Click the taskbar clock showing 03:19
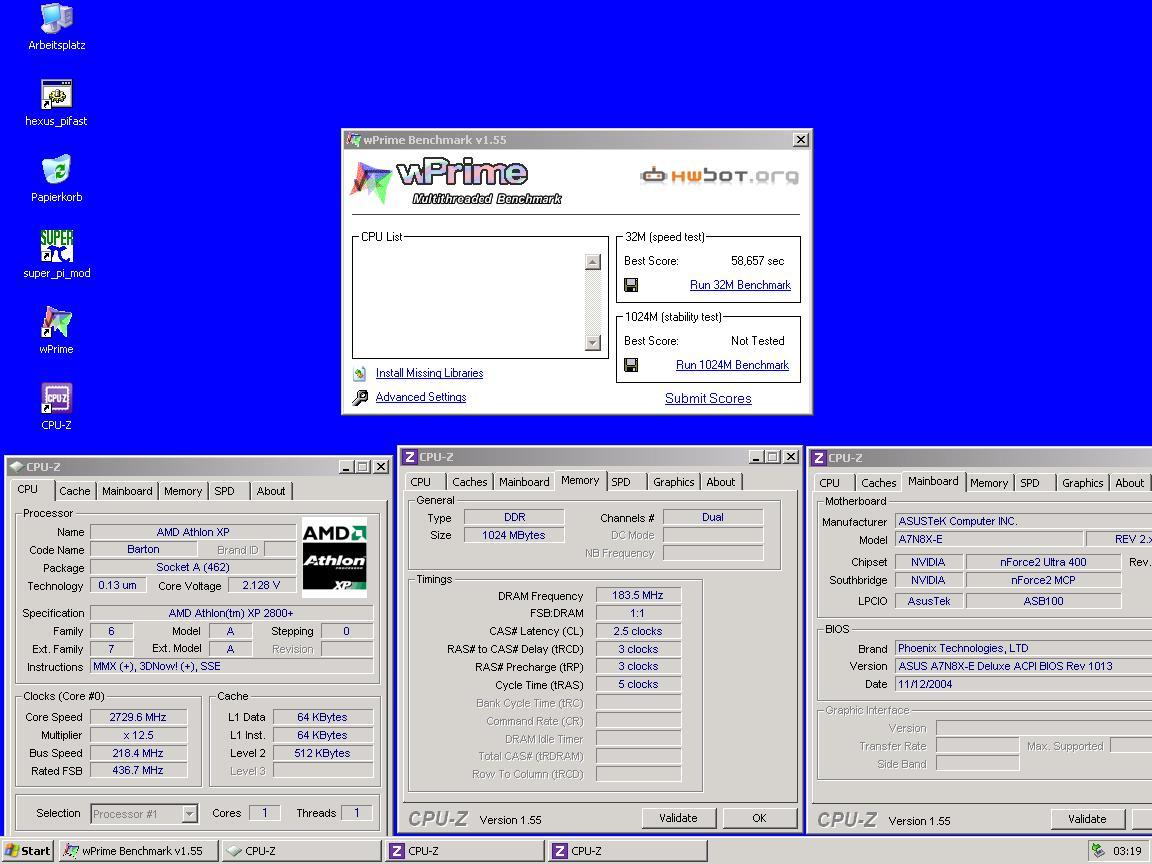Image resolution: width=1152 pixels, height=864 pixels. [x=1127, y=851]
